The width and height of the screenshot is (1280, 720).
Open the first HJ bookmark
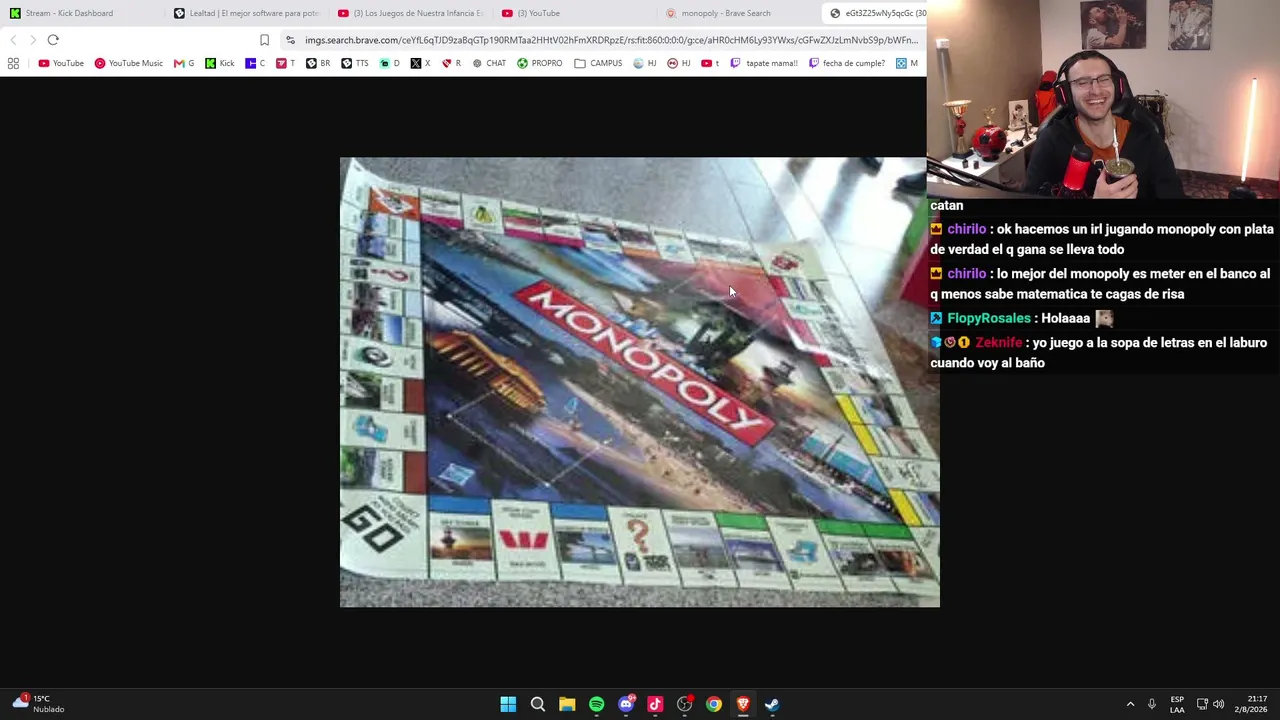pyautogui.click(x=645, y=63)
